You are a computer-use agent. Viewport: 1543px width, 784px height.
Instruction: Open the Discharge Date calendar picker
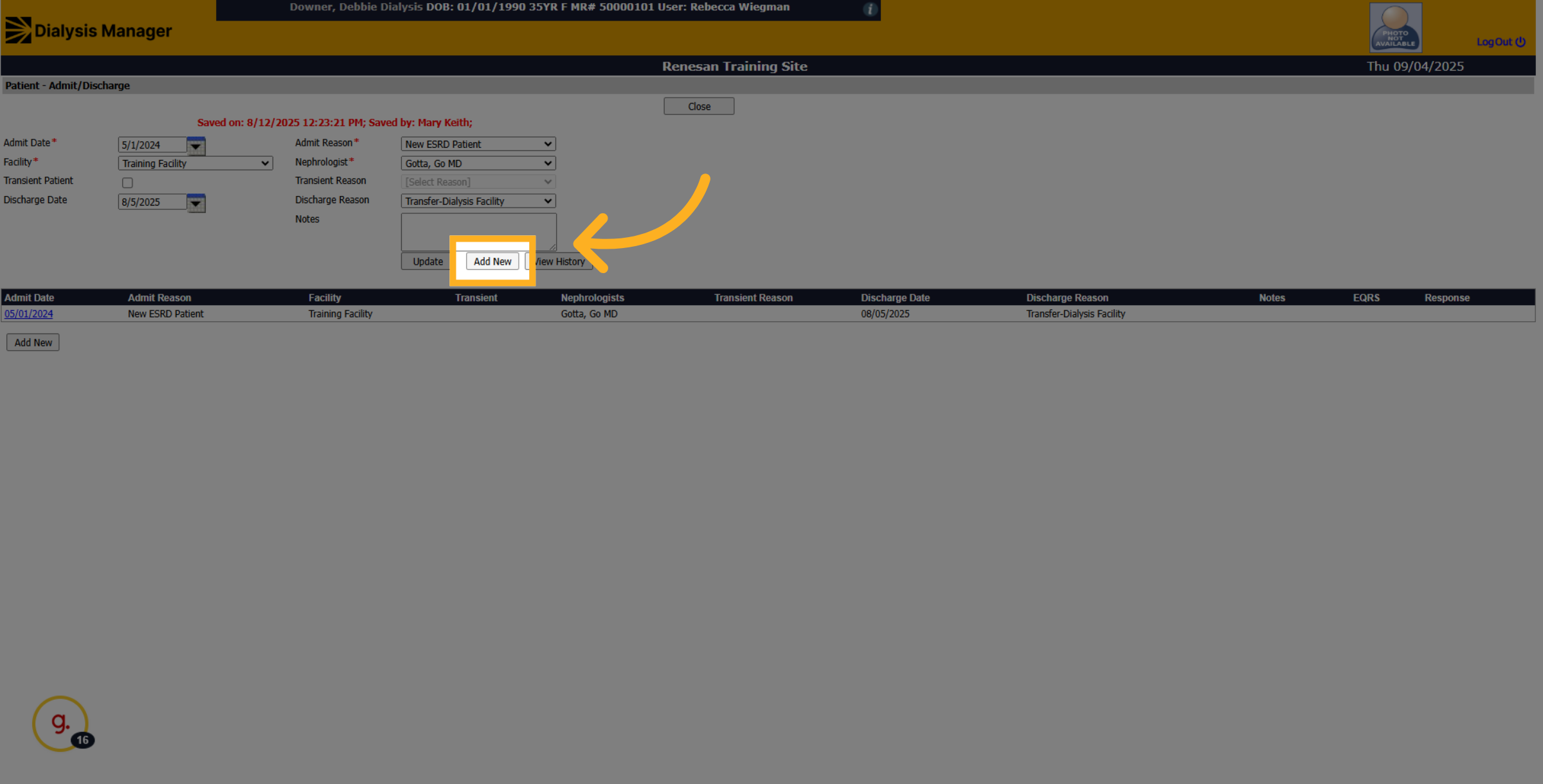tap(196, 203)
